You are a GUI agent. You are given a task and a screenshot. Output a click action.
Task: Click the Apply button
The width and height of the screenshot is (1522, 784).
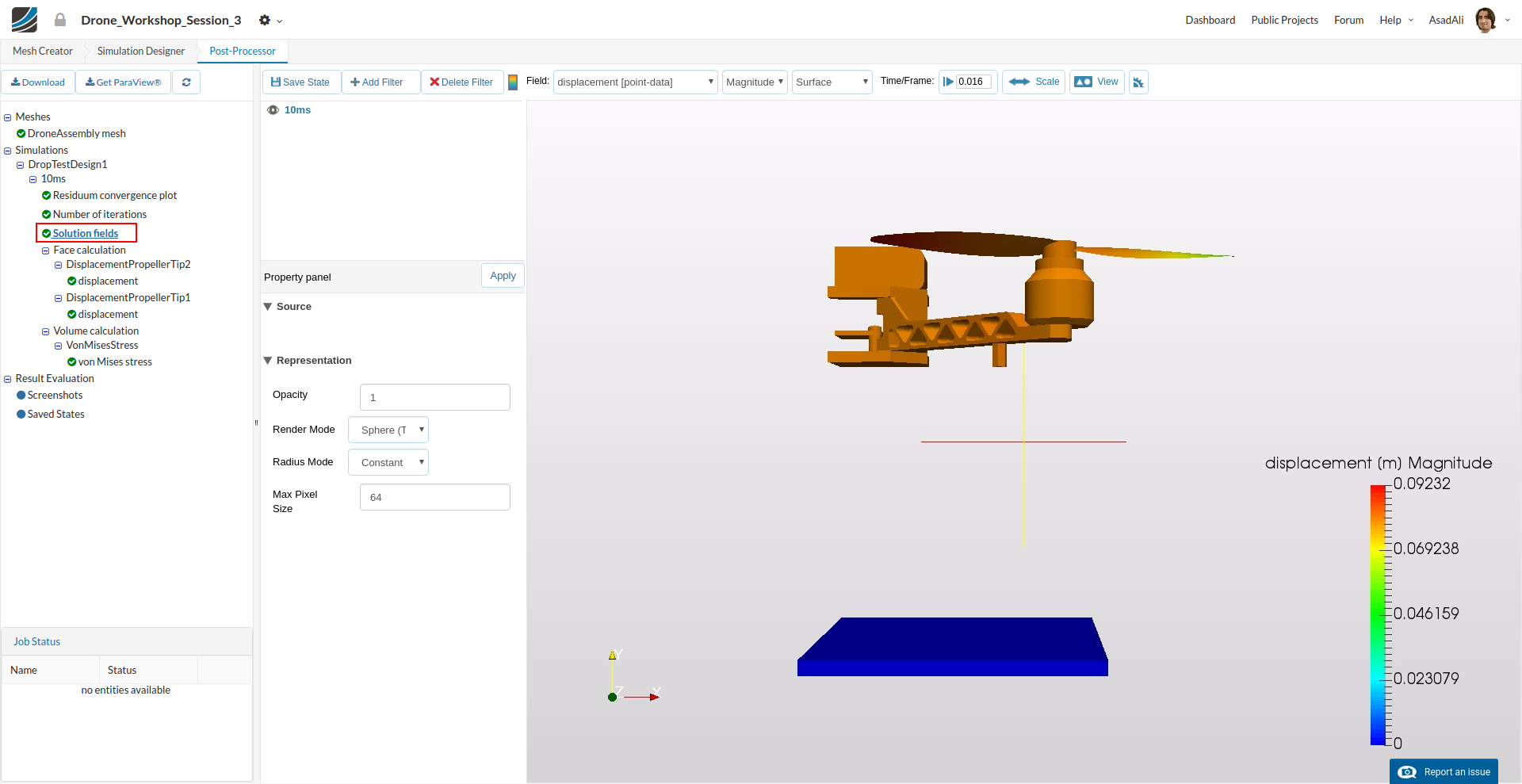(x=503, y=276)
